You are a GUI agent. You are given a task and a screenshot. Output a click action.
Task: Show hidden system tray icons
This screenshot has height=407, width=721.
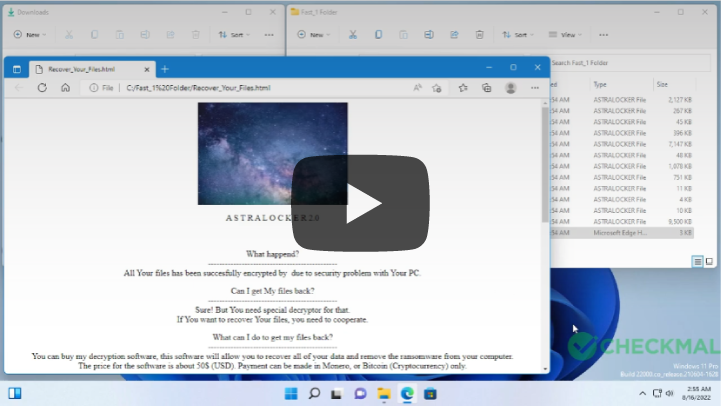click(x=642, y=393)
